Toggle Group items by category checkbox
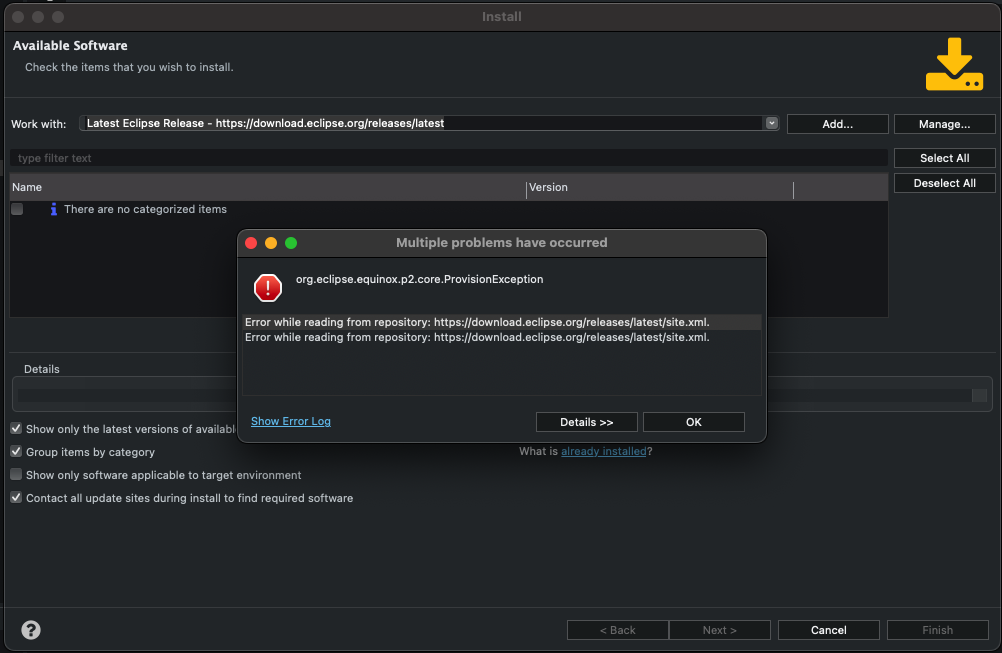This screenshot has height=653, width=1002. (x=17, y=452)
